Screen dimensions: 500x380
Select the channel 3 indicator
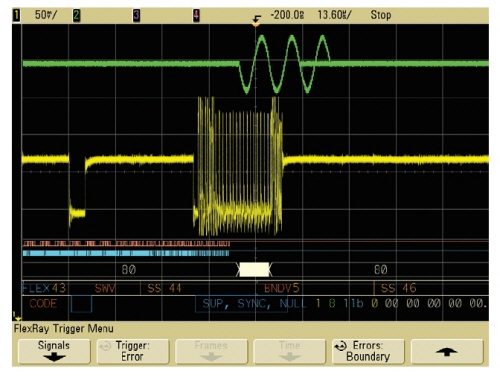[136, 15]
